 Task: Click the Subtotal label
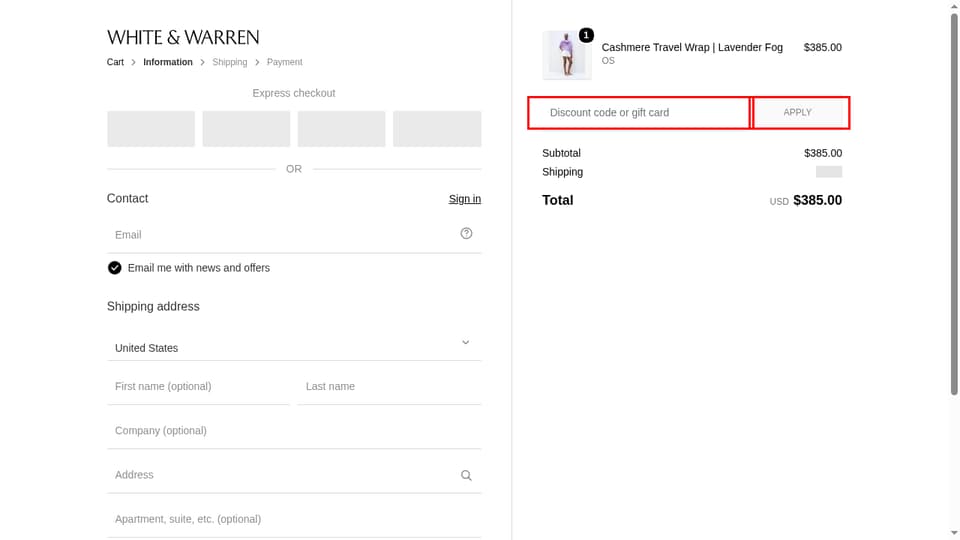click(561, 153)
